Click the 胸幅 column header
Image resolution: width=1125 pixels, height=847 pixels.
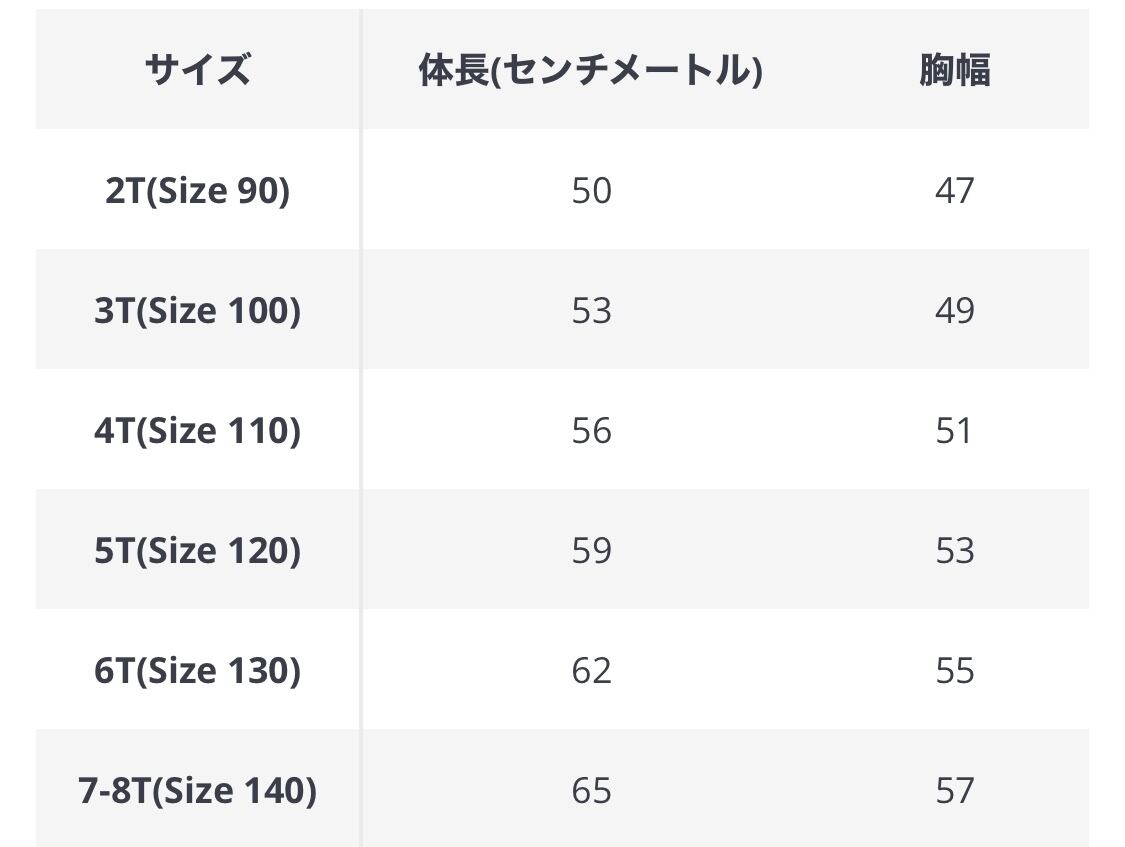click(954, 70)
